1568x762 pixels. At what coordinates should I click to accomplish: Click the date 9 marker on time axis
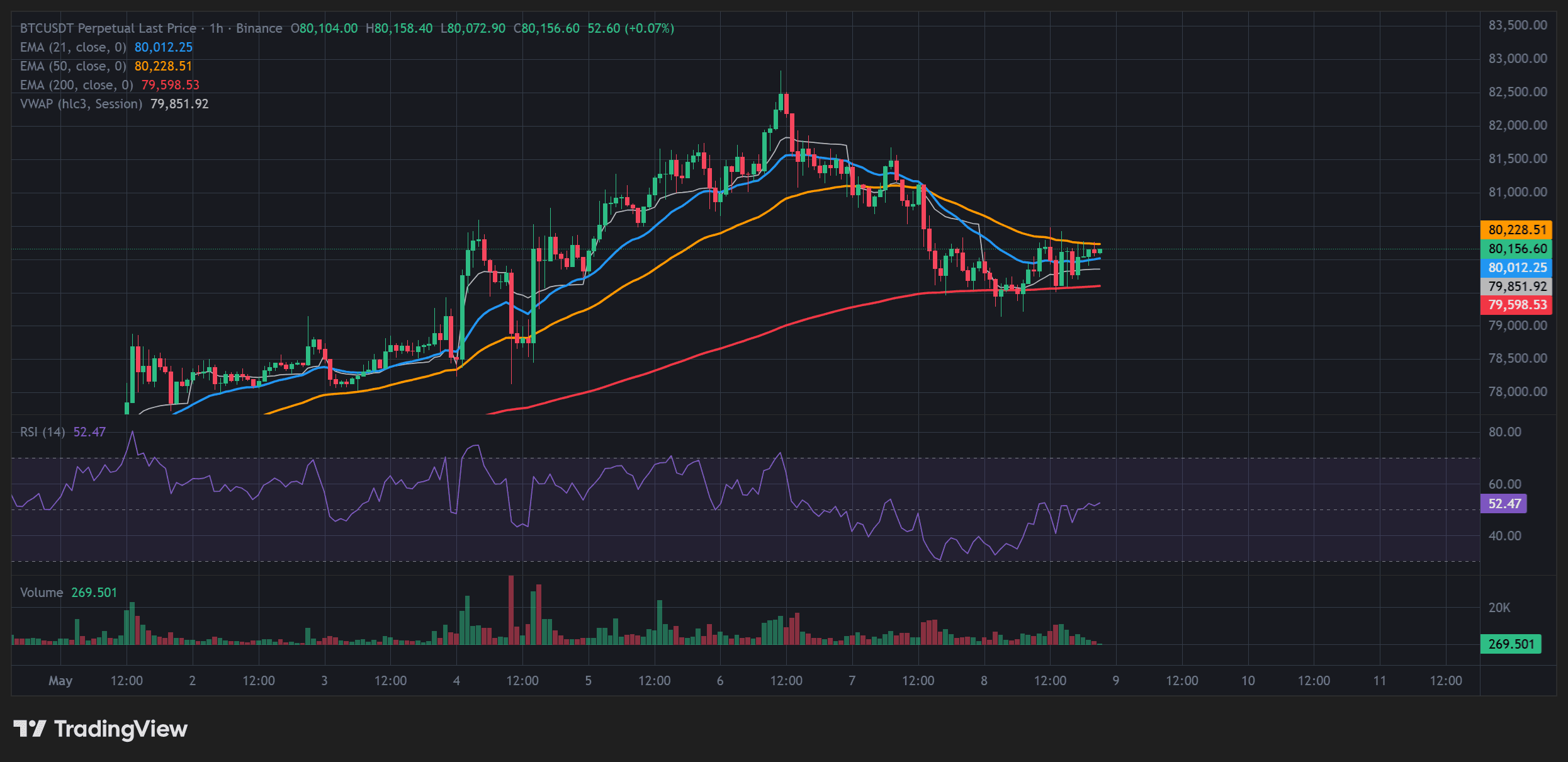[x=1116, y=681]
